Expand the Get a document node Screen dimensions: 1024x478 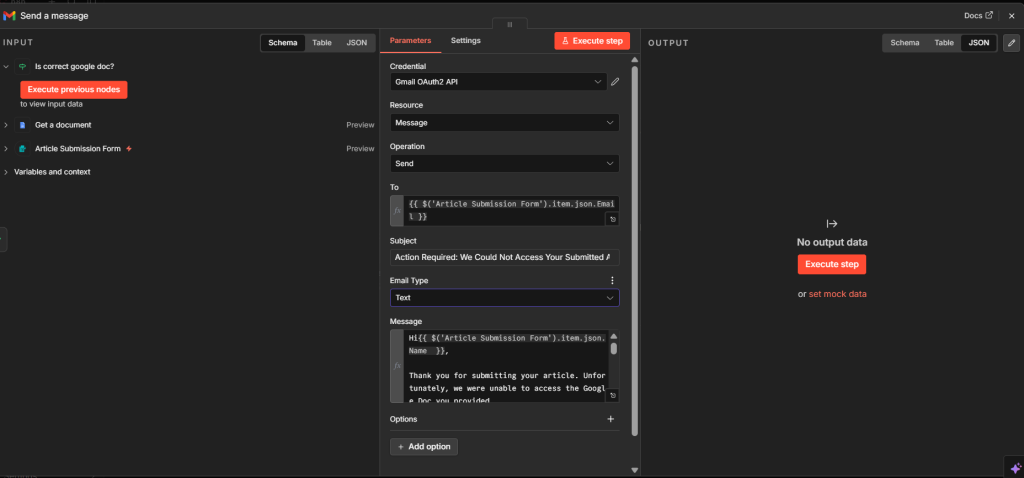click(6, 125)
